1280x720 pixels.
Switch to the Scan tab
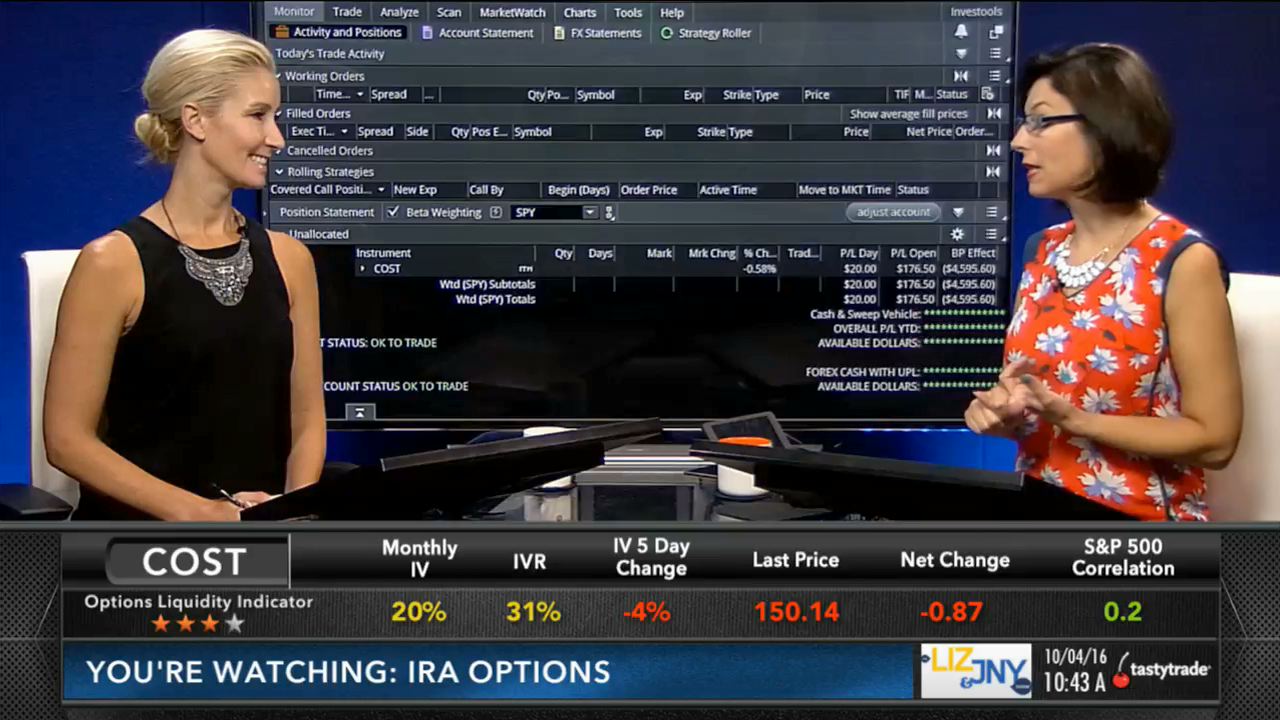click(449, 12)
